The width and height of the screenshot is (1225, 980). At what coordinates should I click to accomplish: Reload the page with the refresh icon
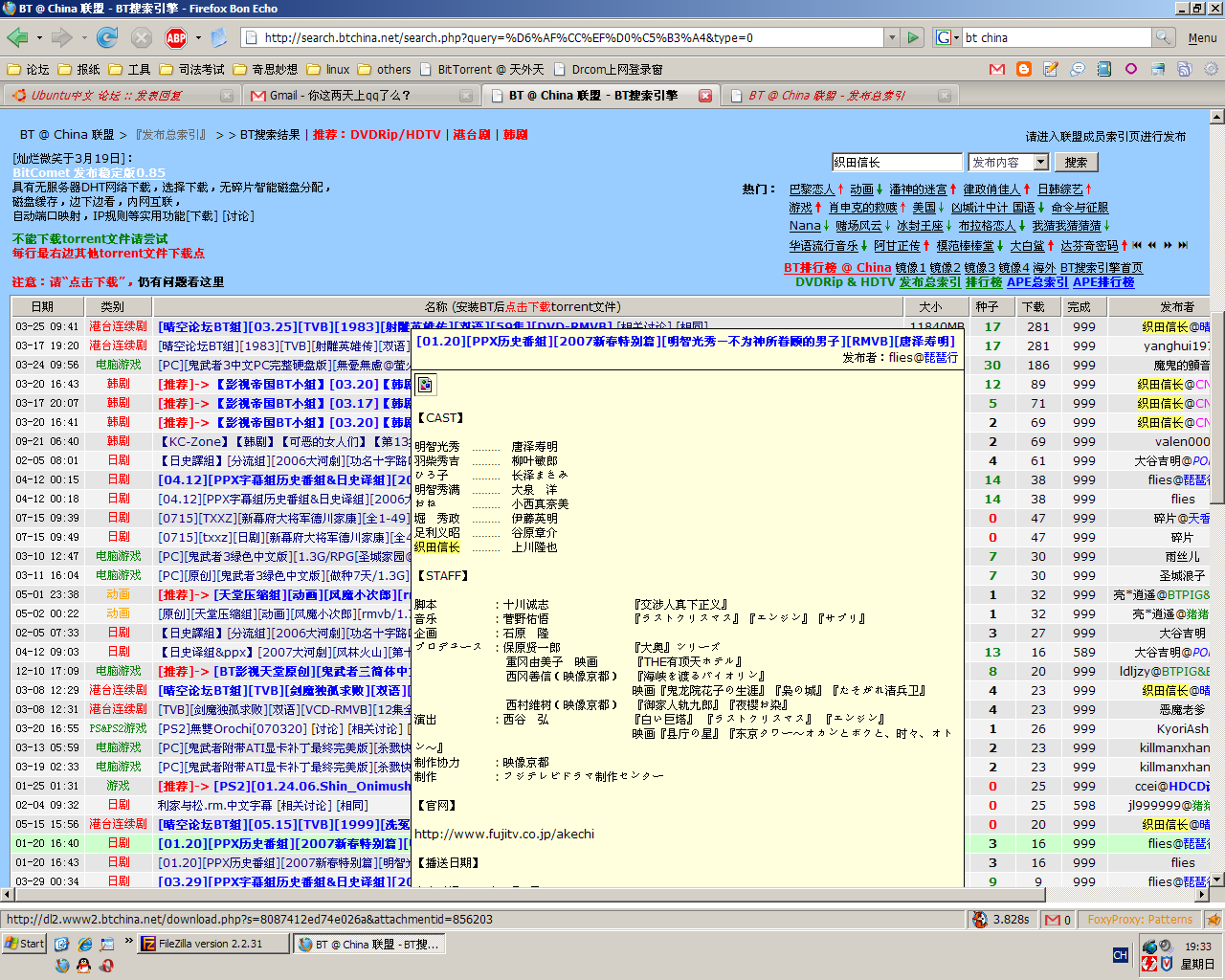click(x=107, y=37)
